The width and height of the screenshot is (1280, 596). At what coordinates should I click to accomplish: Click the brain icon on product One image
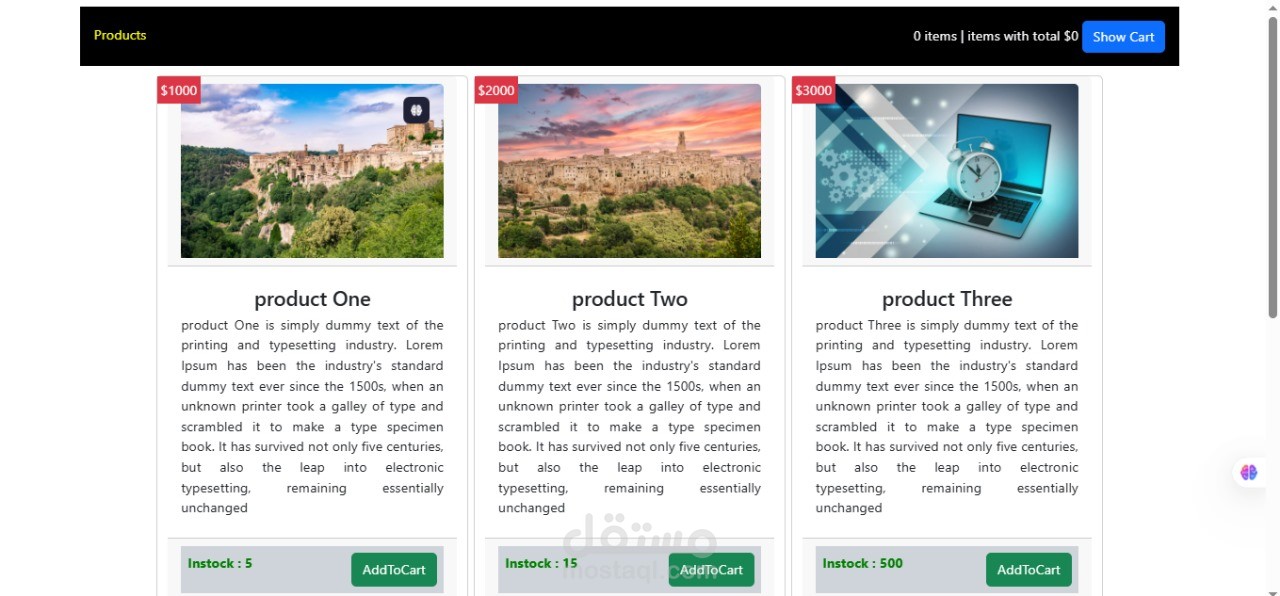[416, 110]
